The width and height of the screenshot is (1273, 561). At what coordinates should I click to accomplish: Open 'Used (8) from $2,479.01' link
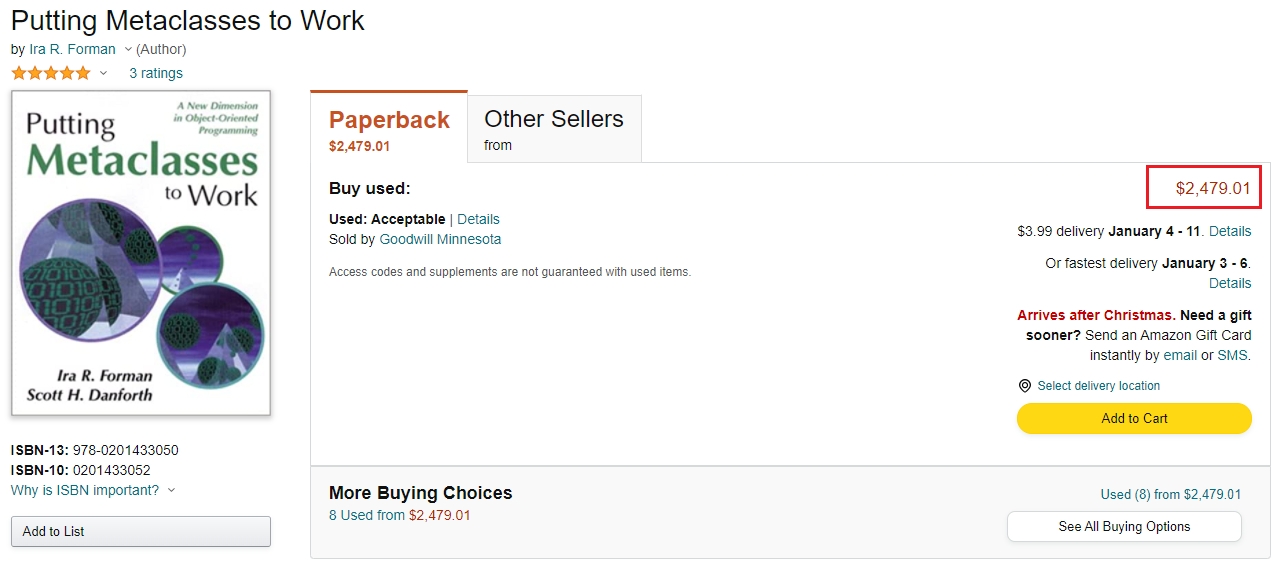coord(1170,494)
